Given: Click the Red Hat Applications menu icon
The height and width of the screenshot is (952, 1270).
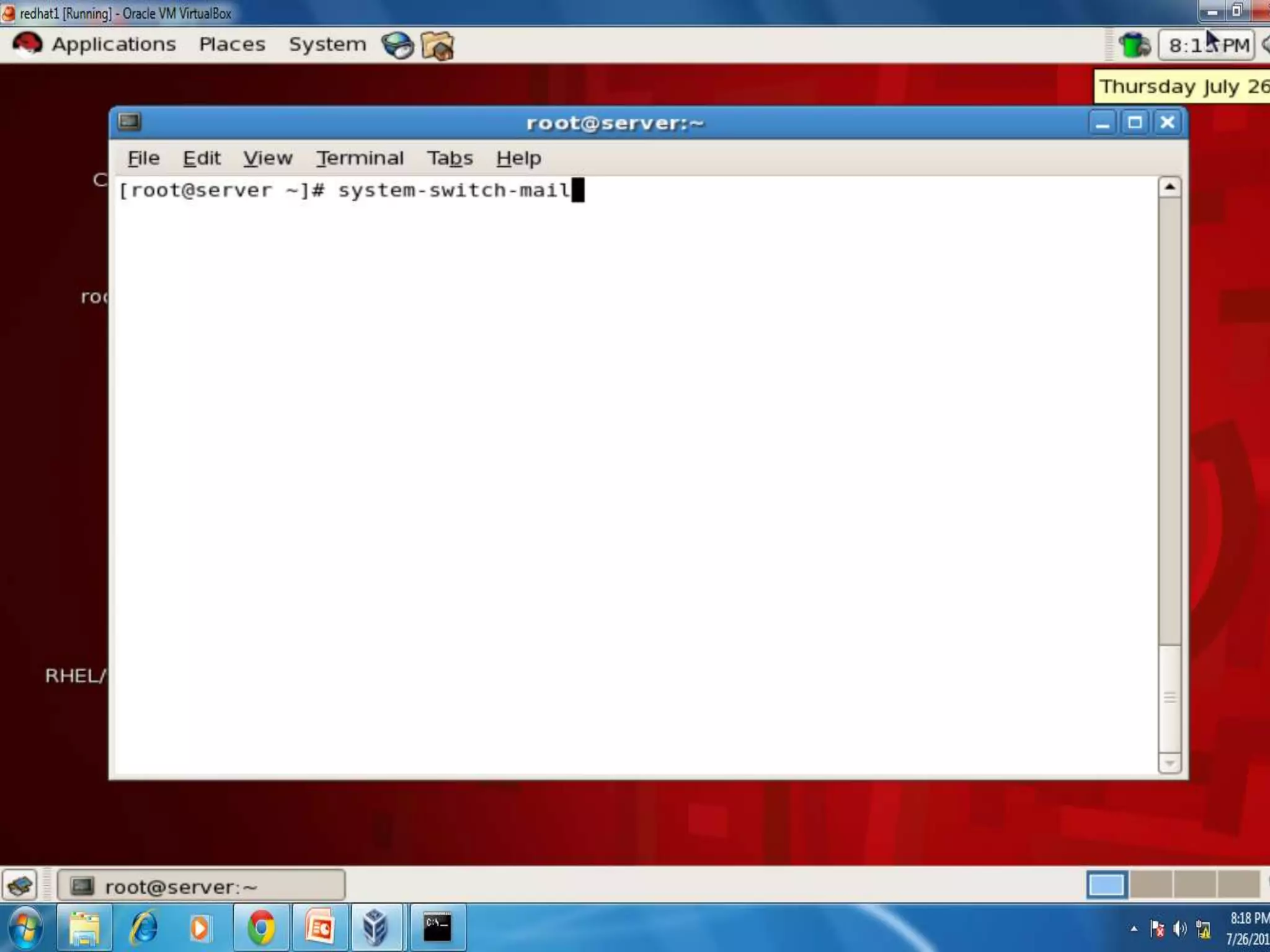Looking at the screenshot, I should tap(27, 45).
